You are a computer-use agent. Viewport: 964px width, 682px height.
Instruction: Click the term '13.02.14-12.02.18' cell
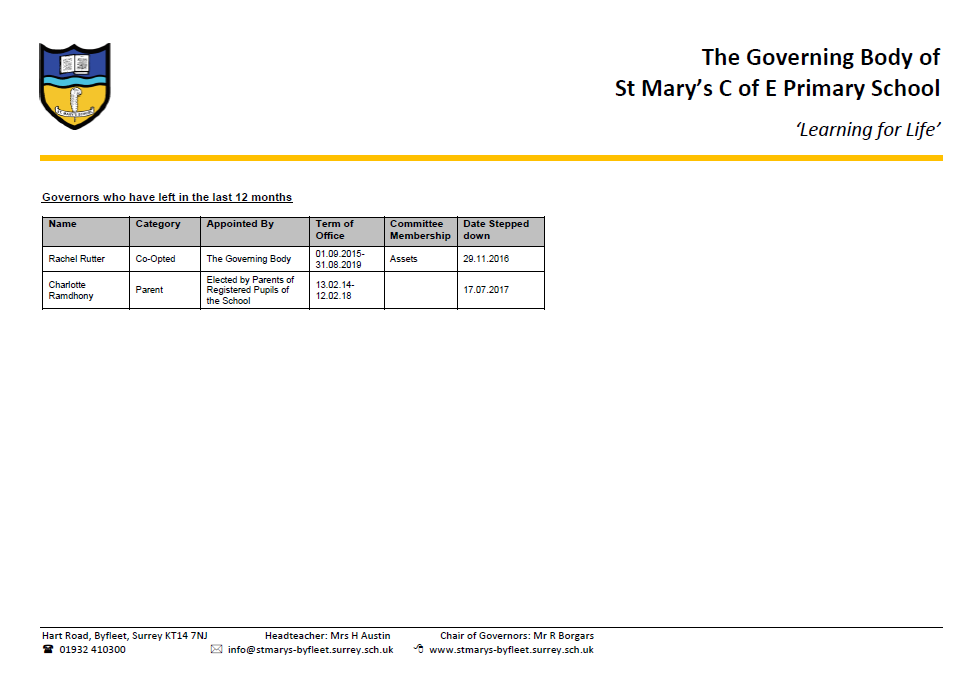(x=347, y=290)
